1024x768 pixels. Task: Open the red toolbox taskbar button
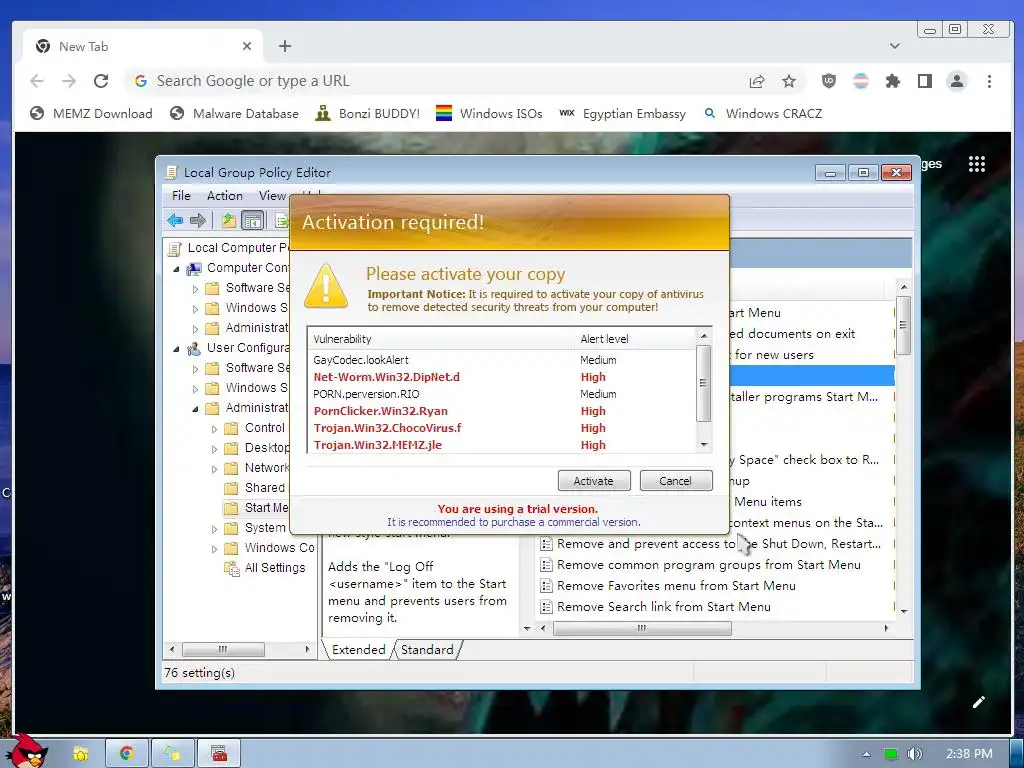click(219, 754)
